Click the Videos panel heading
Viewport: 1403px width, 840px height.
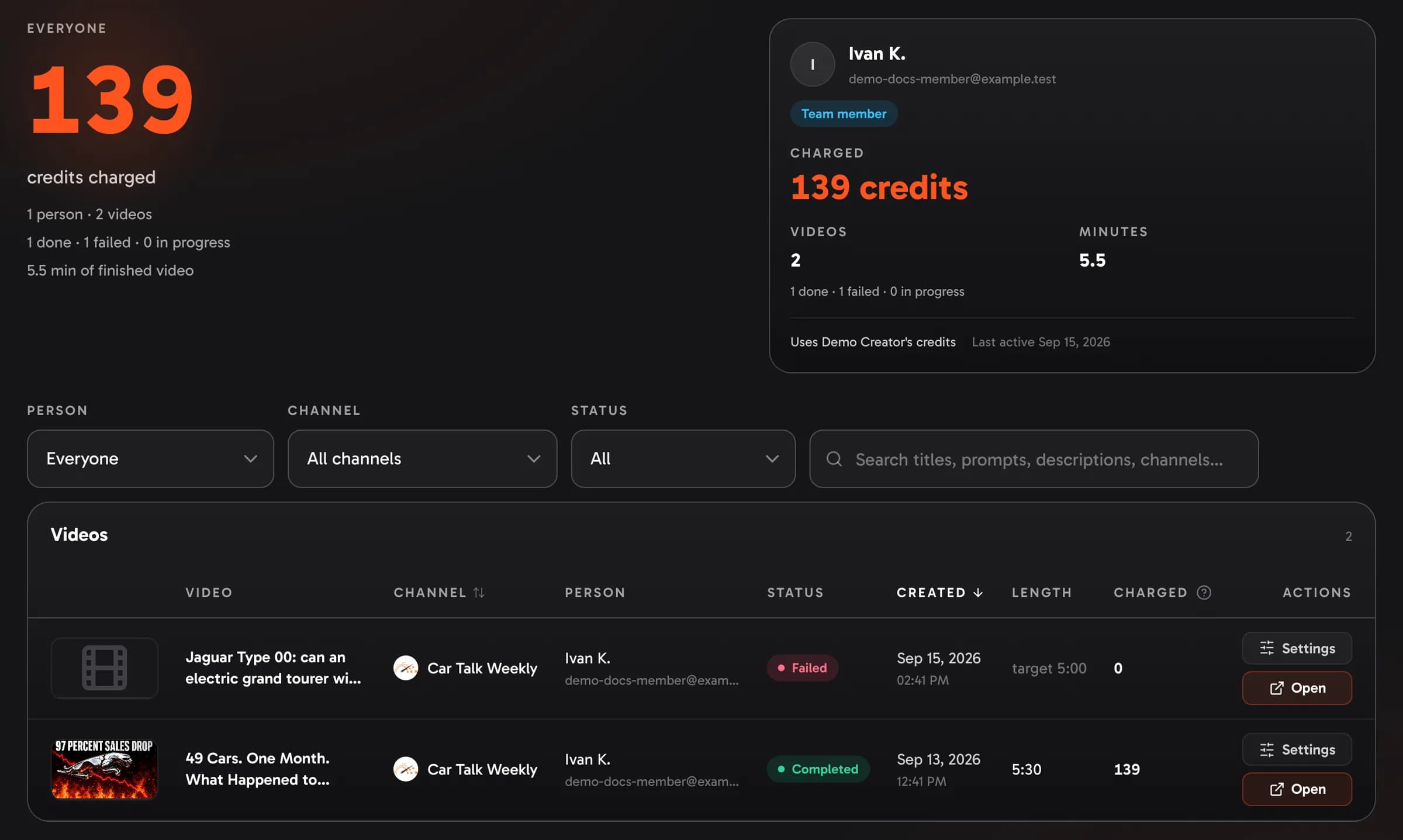[79, 534]
